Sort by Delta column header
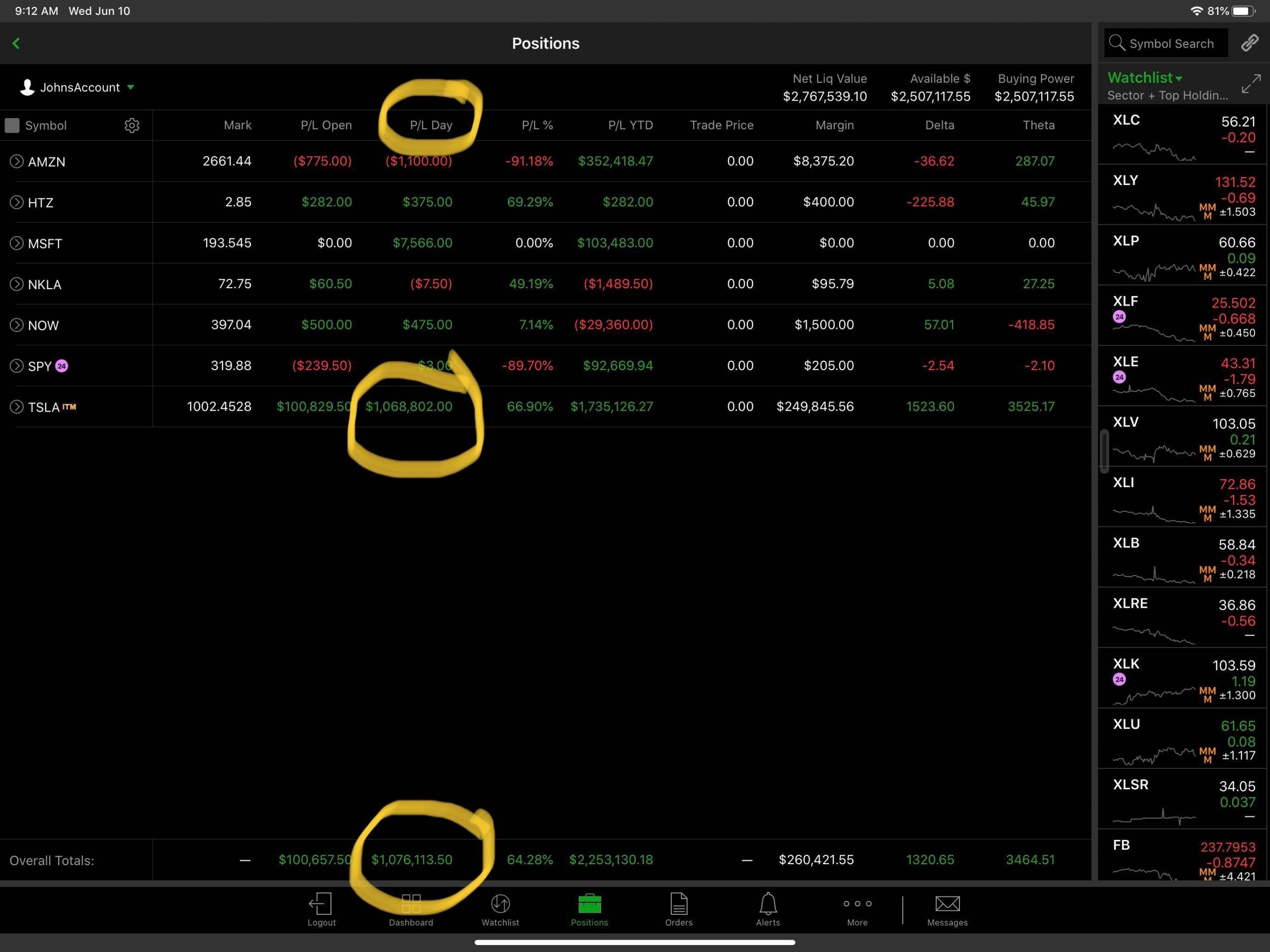The image size is (1270, 952). point(940,125)
